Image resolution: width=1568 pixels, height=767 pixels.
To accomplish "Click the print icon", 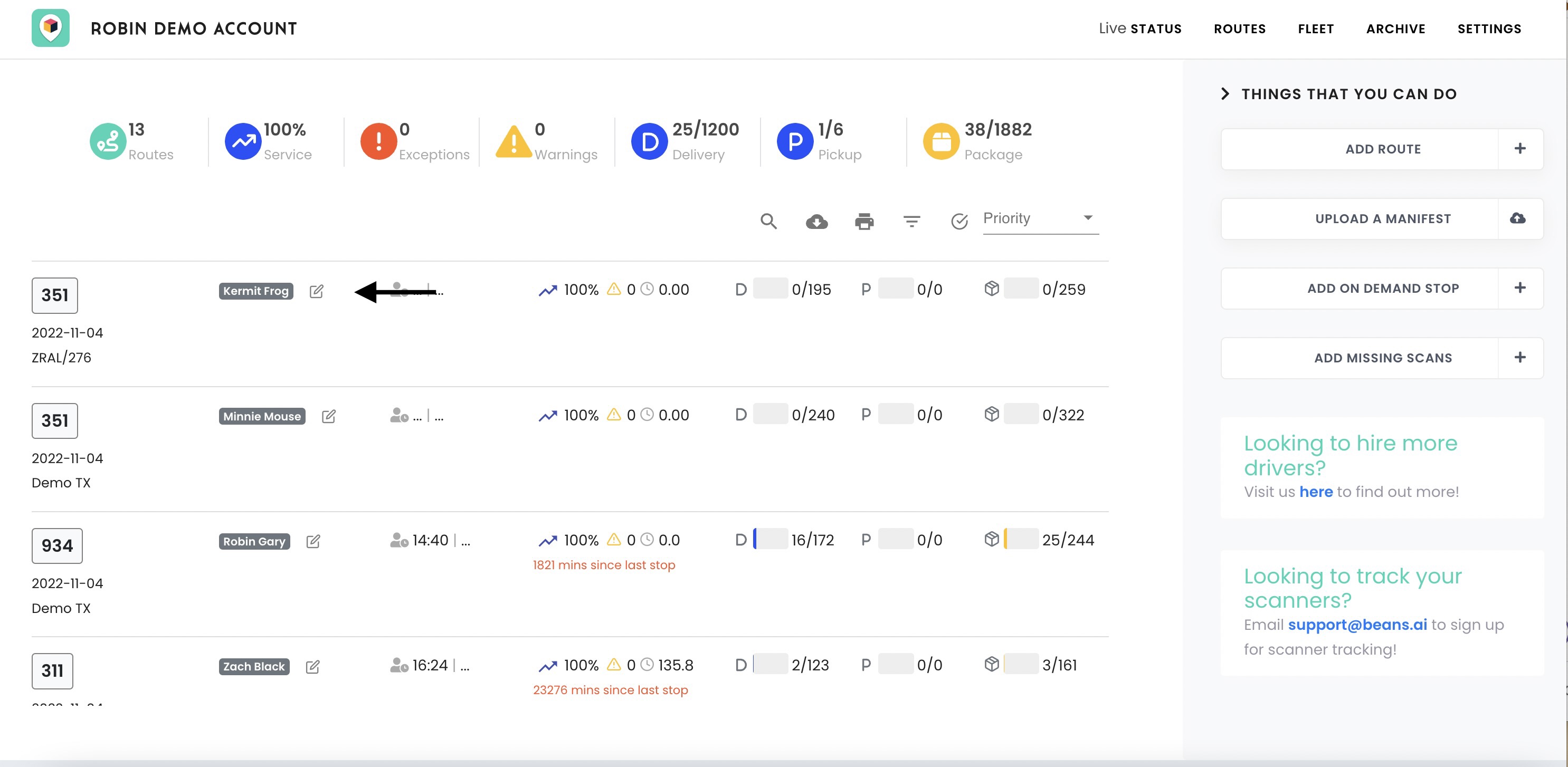I will (864, 222).
